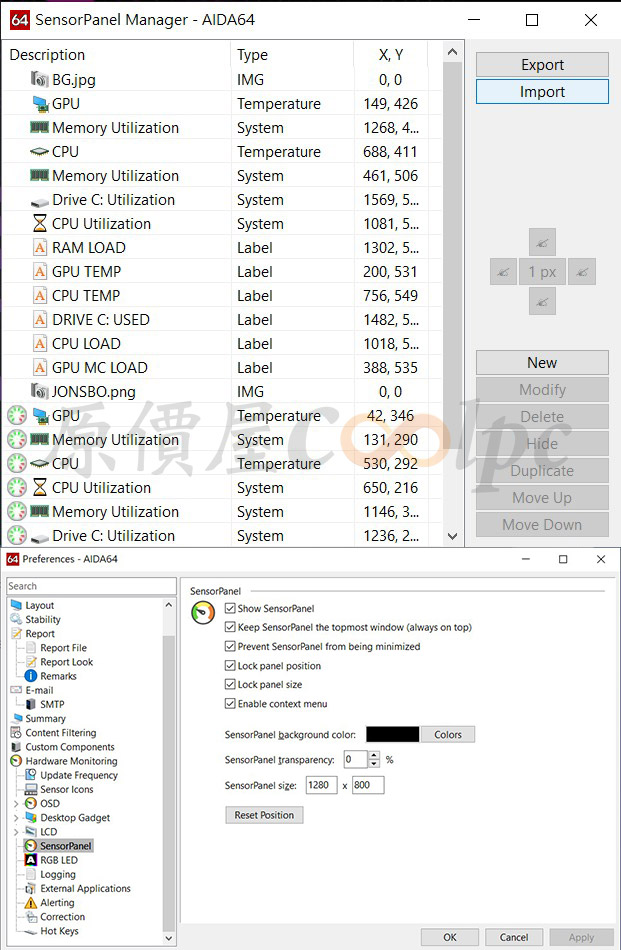
Task: Open the Colors picker button
Action: click(x=448, y=734)
